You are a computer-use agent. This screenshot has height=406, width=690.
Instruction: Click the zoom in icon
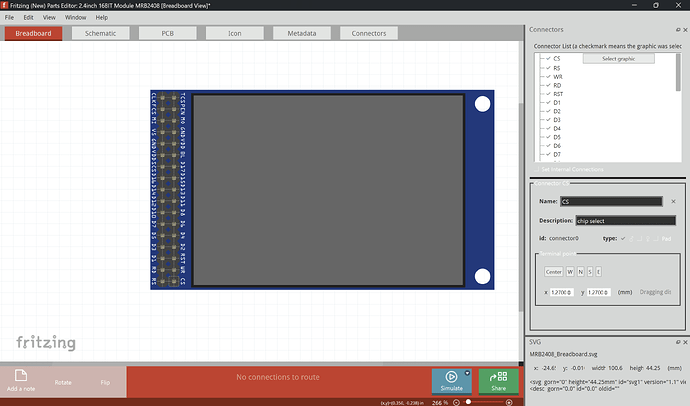(509, 402)
